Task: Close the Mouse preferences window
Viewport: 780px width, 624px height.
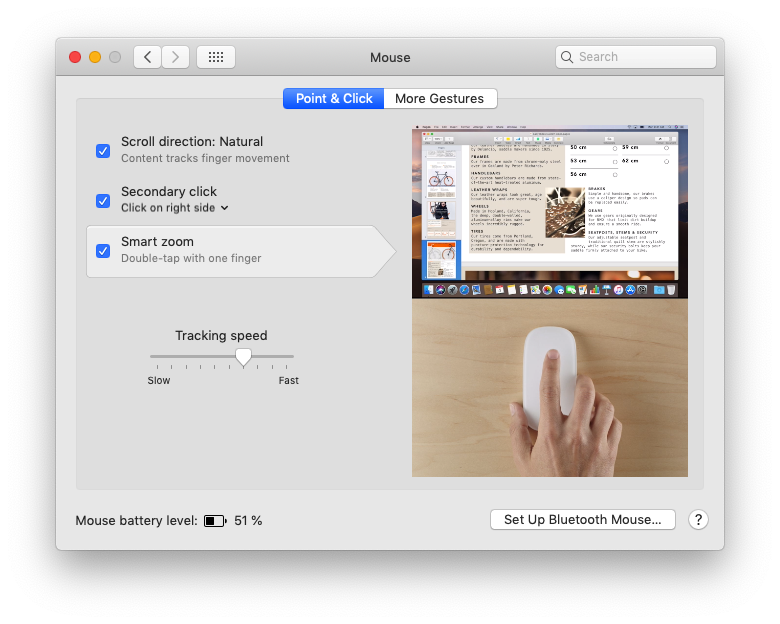Action: point(75,57)
